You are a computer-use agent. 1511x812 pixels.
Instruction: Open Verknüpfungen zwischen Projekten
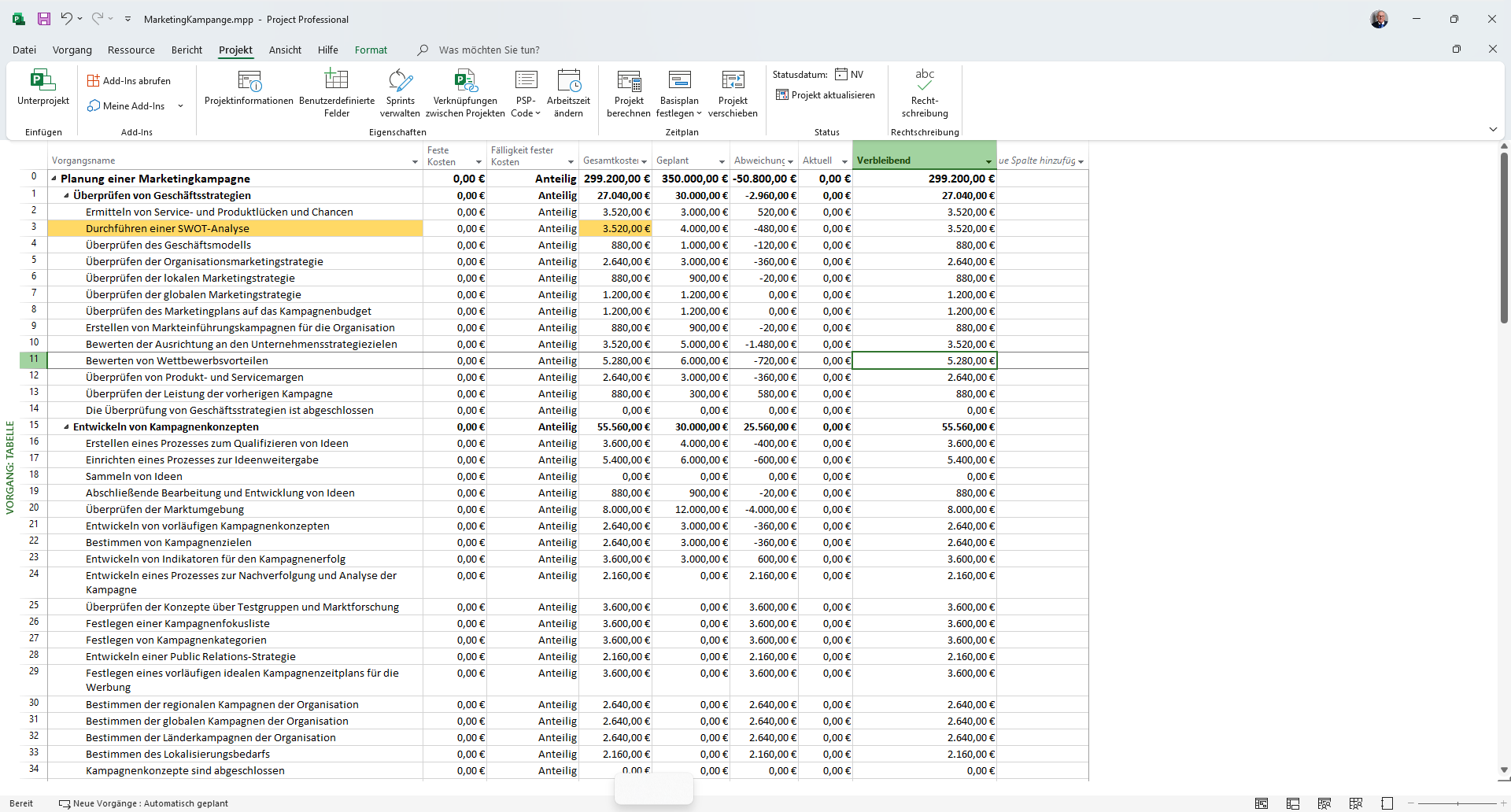click(465, 94)
